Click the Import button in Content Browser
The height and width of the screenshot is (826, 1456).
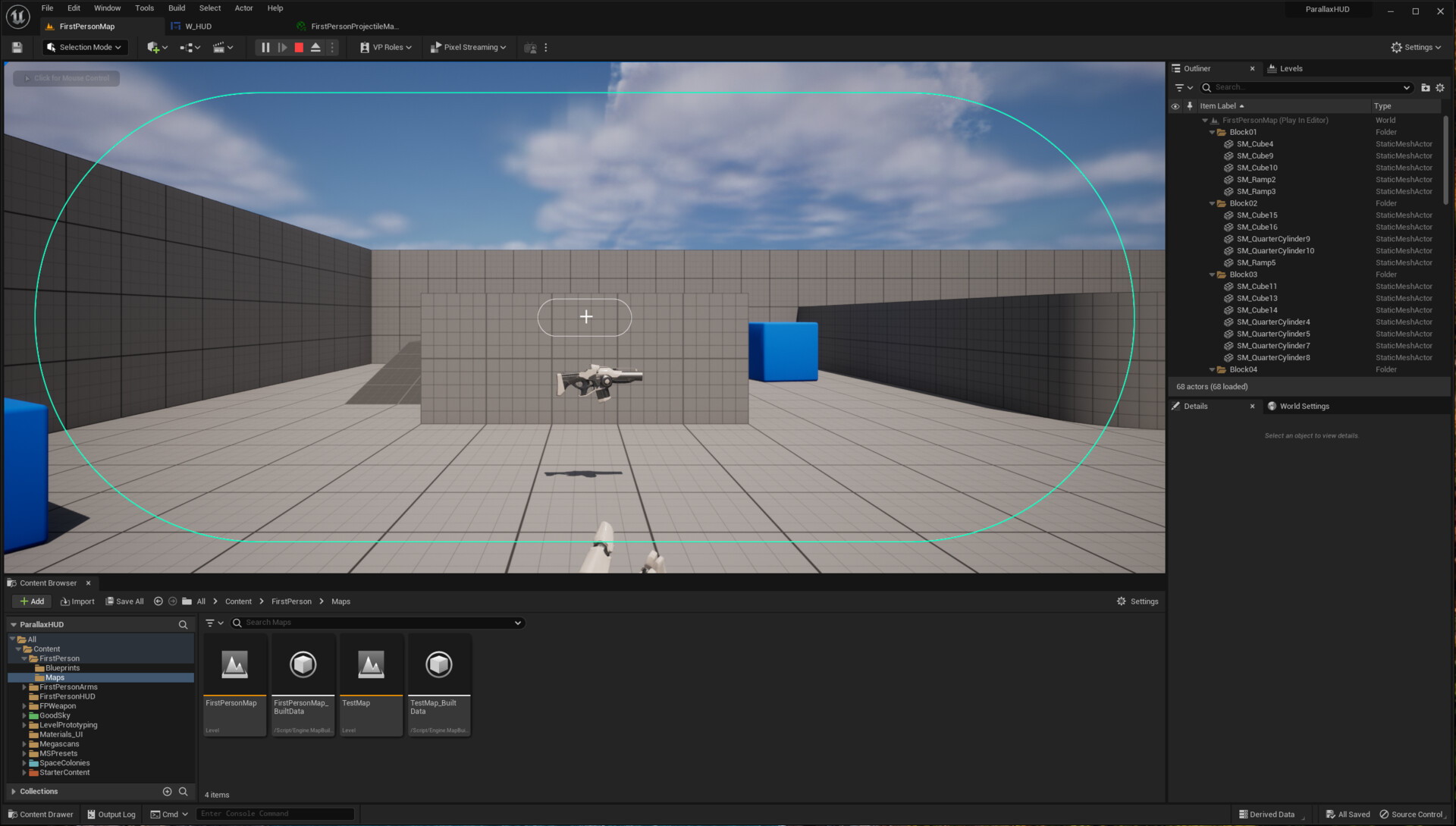click(x=77, y=601)
